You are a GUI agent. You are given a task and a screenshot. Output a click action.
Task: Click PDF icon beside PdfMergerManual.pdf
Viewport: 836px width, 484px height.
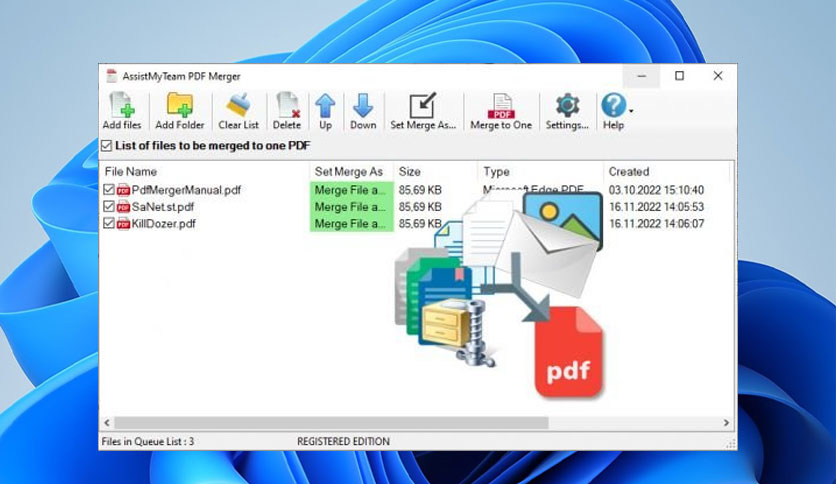pyautogui.click(x=123, y=190)
